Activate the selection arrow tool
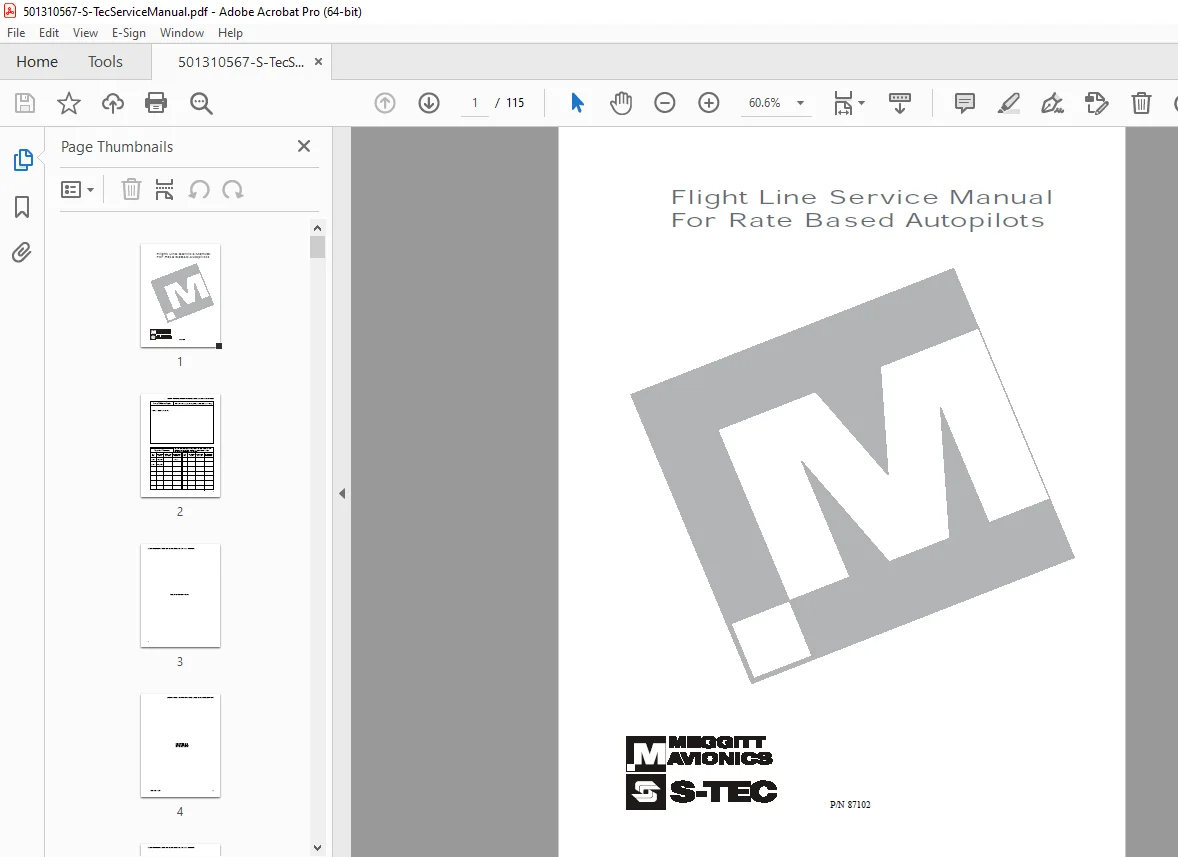The height and width of the screenshot is (857, 1178). pos(577,103)
